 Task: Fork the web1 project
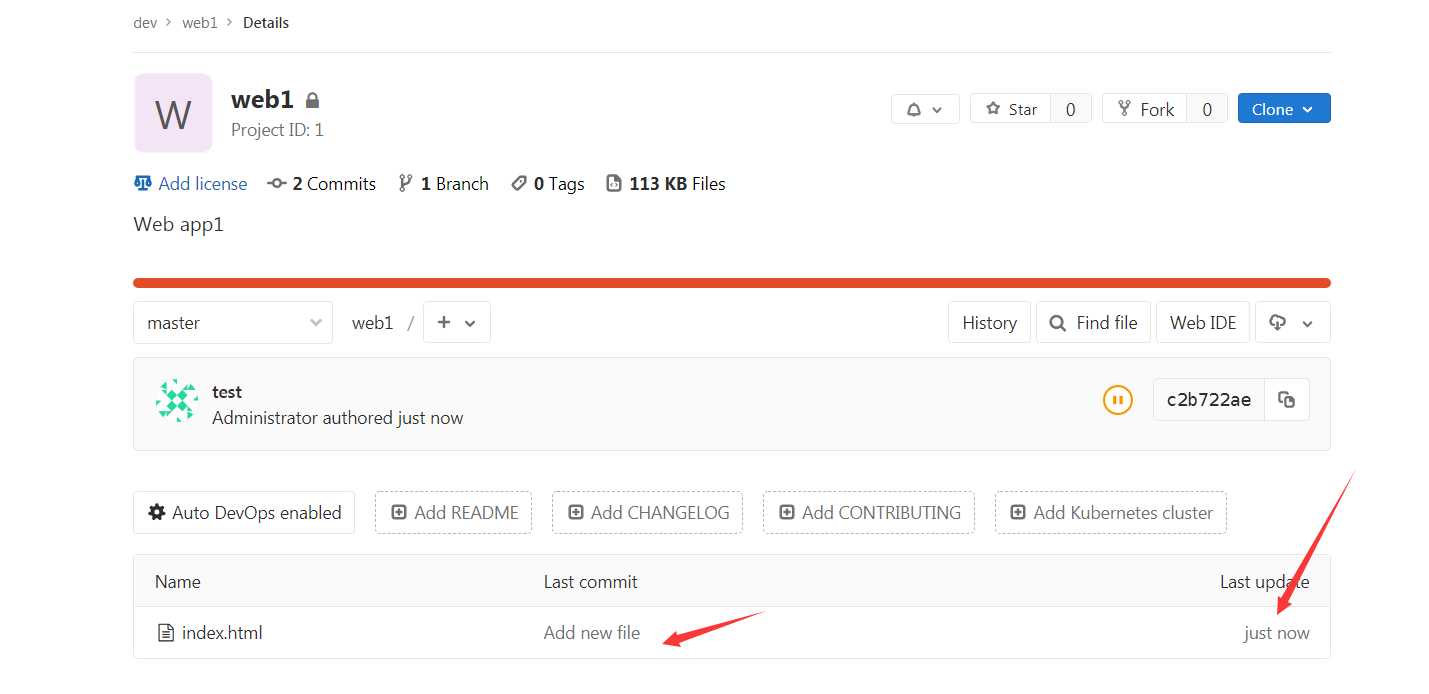1145,109
